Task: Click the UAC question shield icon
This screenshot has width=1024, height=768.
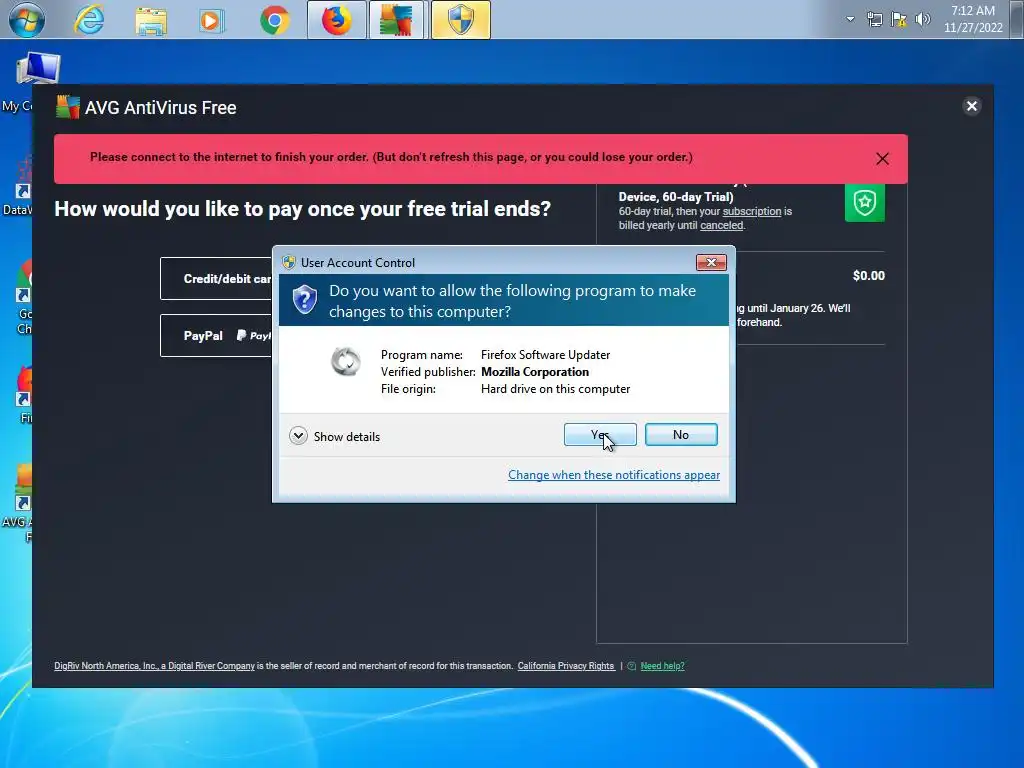Action: pyautogui.click(x=304, y=300)
